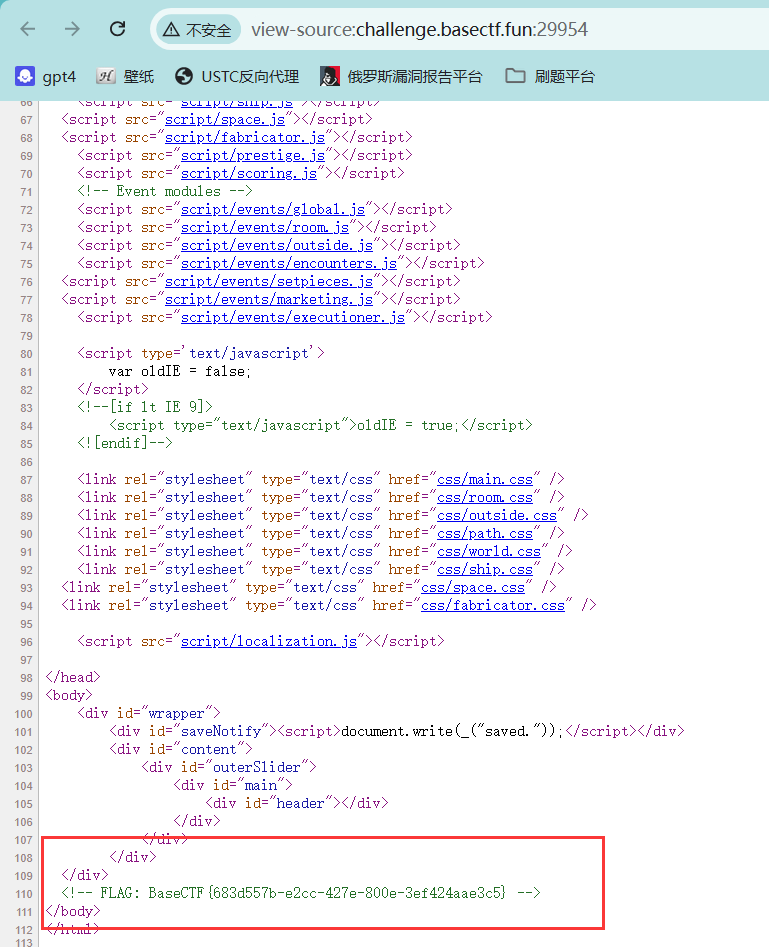Open the css/outside.css link
Image resolution: width=769 pixels, height=947 pixels.
click(497, 515)
